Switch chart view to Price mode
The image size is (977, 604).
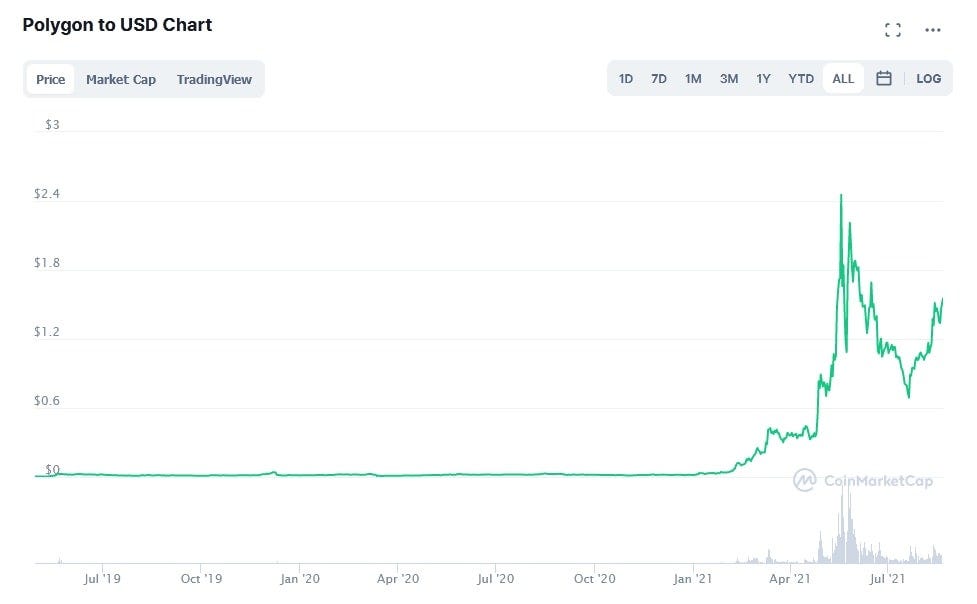(50, 78)
